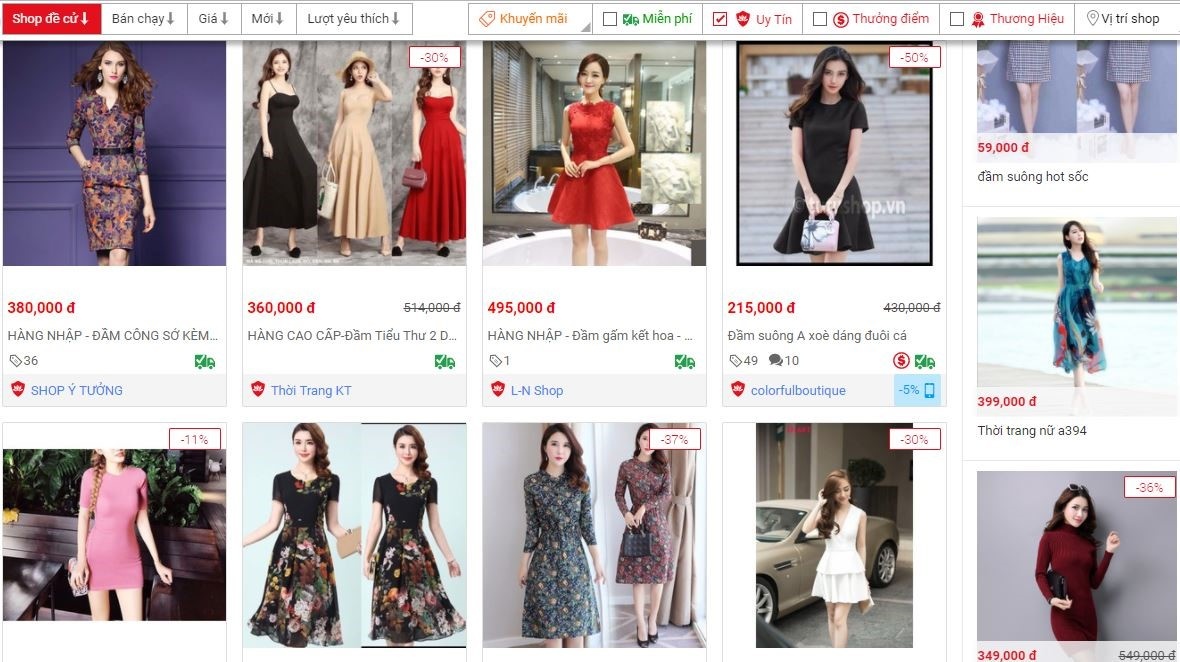The image size is (1180, 662).
Task: Click the free shipping truck icon on the 380,000 đ item
Action: point(205,362)
